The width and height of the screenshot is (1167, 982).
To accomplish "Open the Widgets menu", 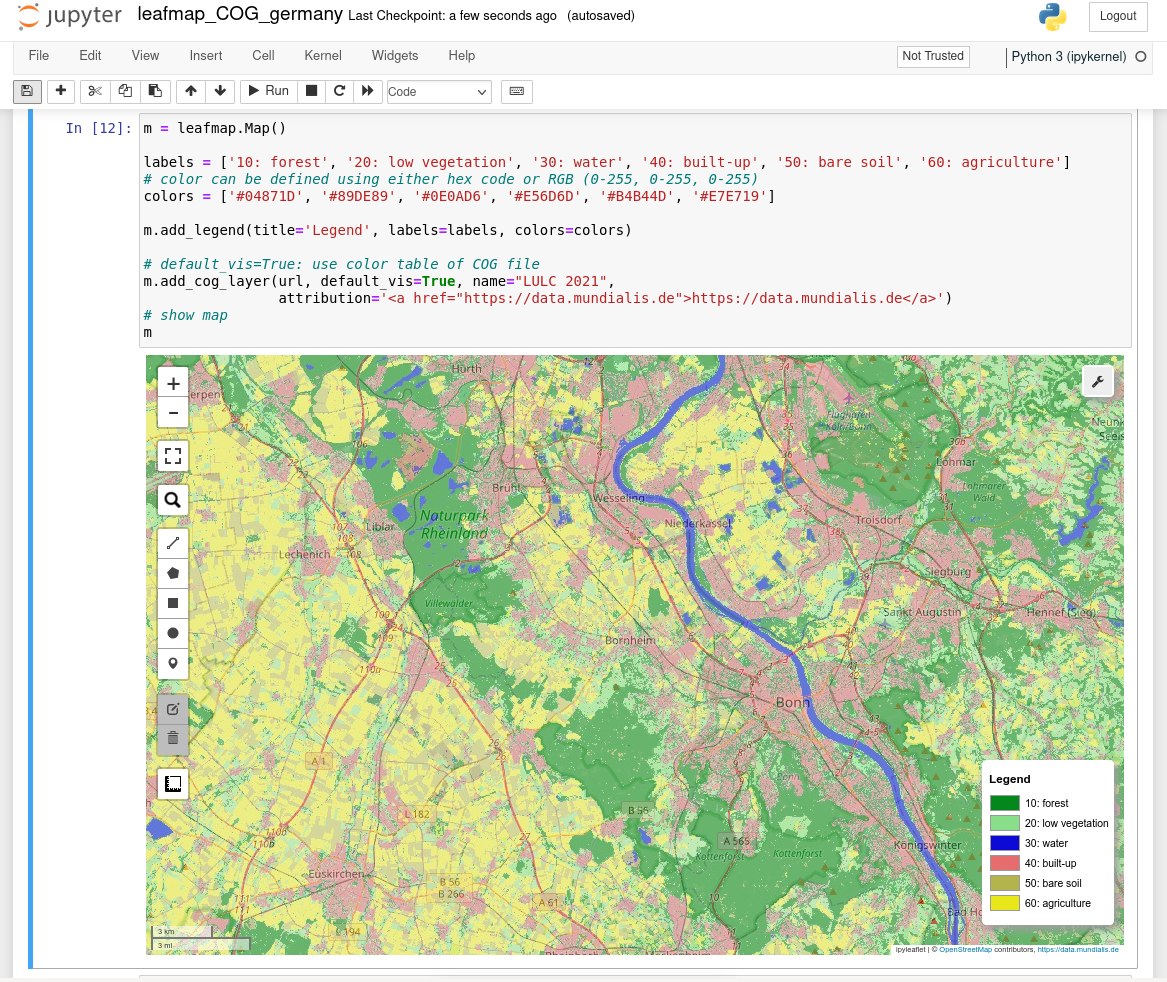I will coord(395,56).
